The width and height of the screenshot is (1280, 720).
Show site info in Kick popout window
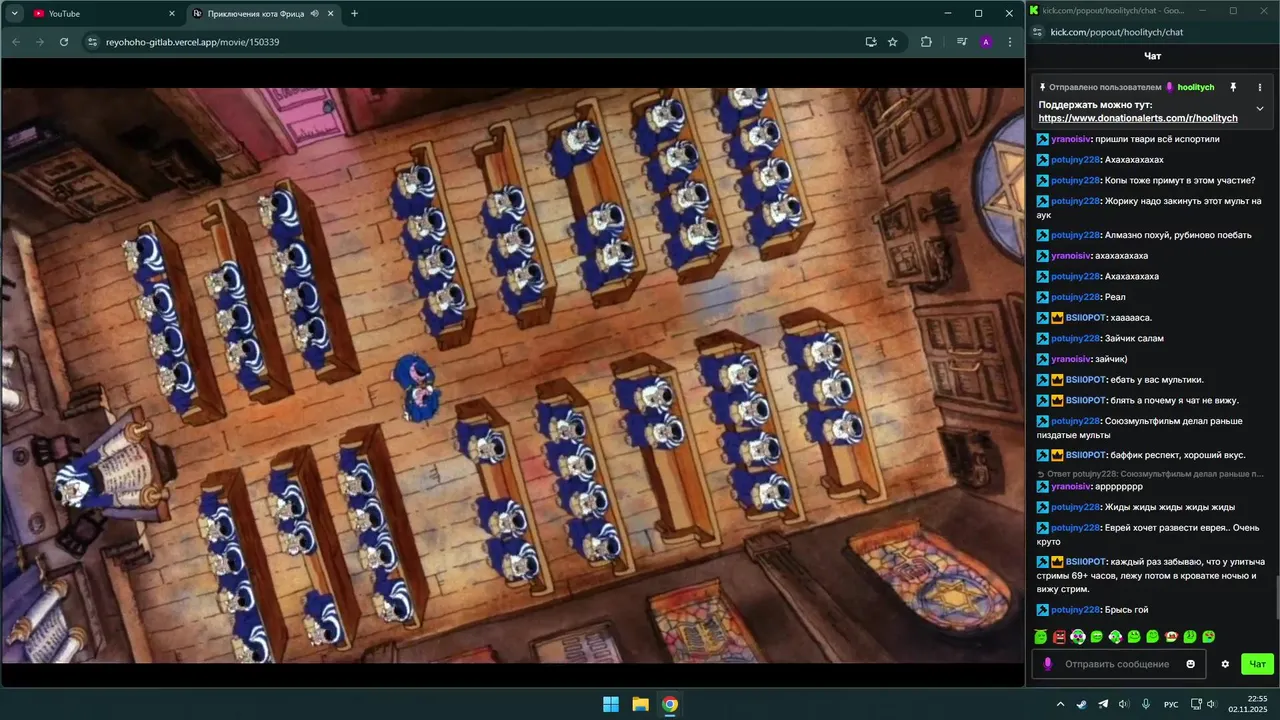1038,32
